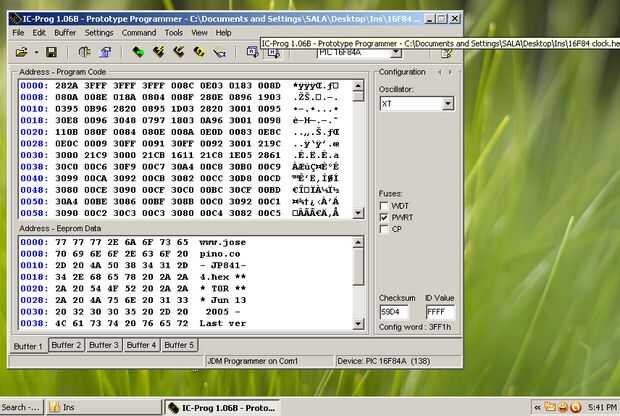Click the Checksum field showing 59D4

tap(394, 312)
